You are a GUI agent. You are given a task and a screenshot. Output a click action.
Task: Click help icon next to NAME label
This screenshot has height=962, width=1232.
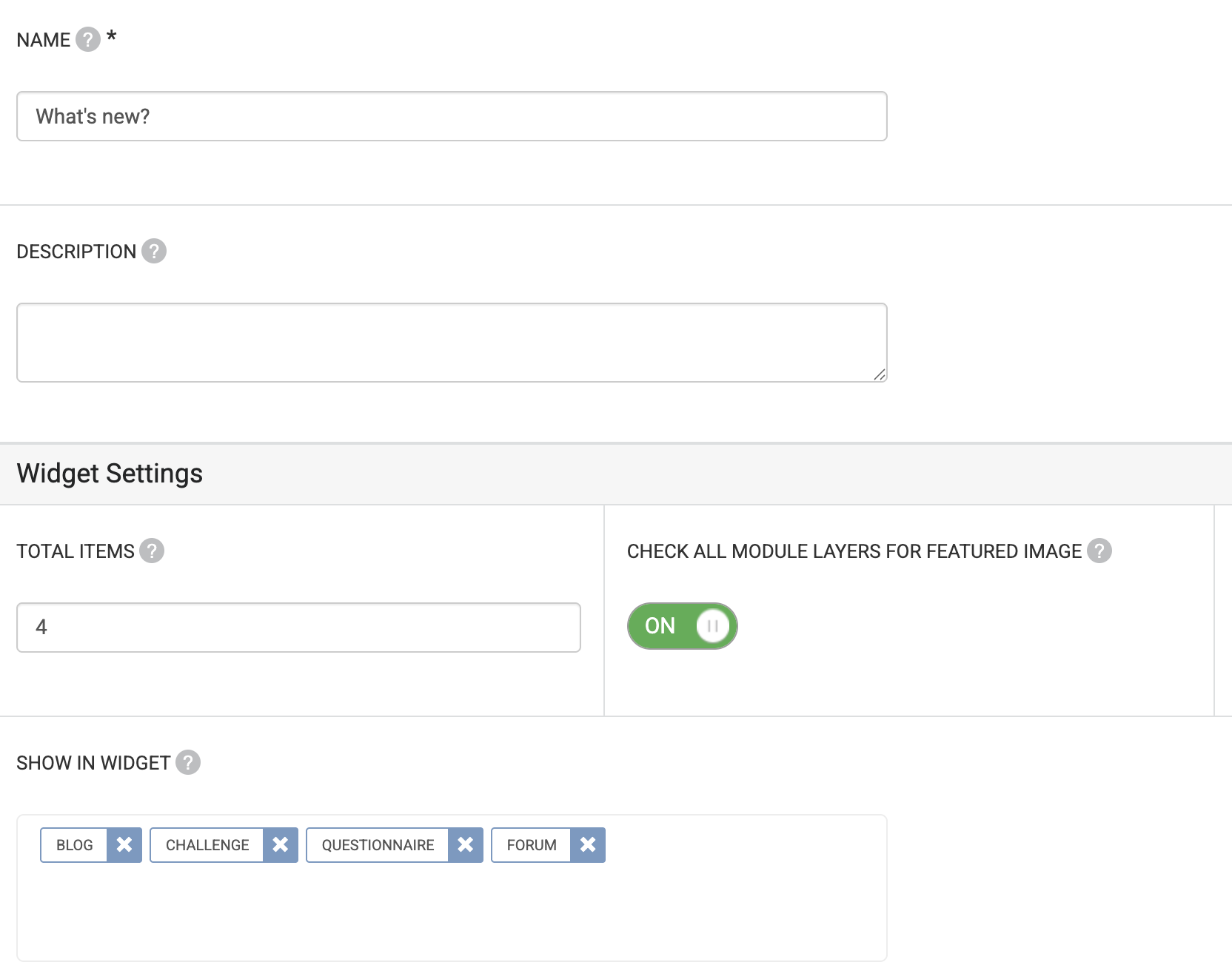click(x=87, y=39)
